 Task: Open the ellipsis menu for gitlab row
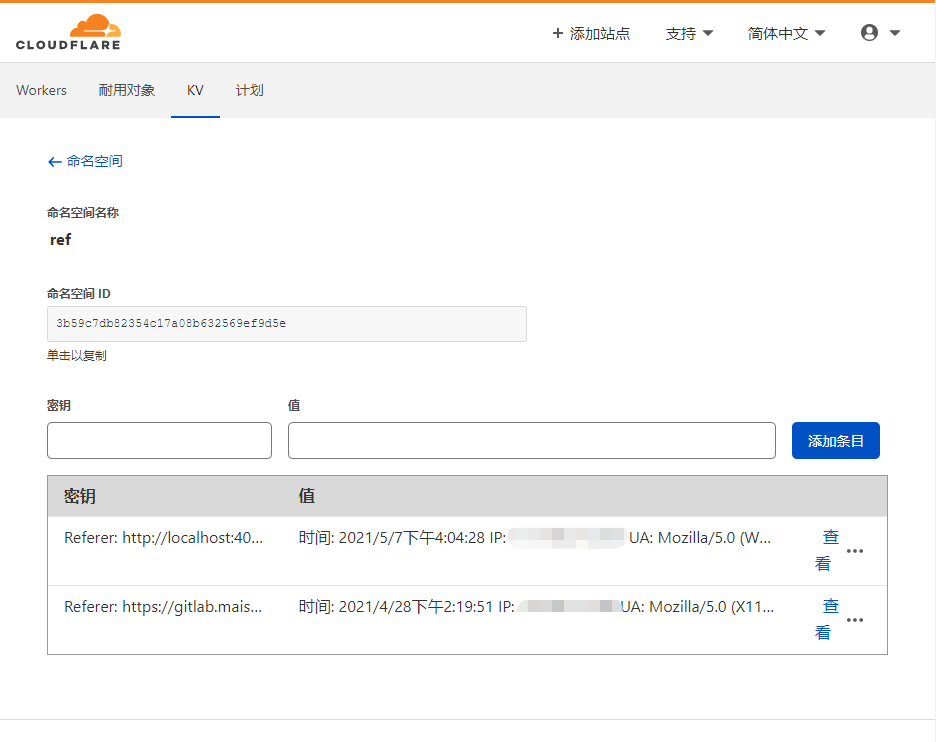(855, 620)
